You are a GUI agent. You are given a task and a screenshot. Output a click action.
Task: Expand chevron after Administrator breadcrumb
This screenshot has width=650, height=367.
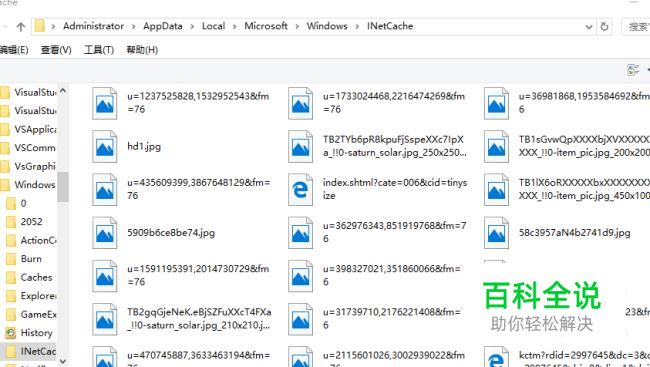coord(133,27)
